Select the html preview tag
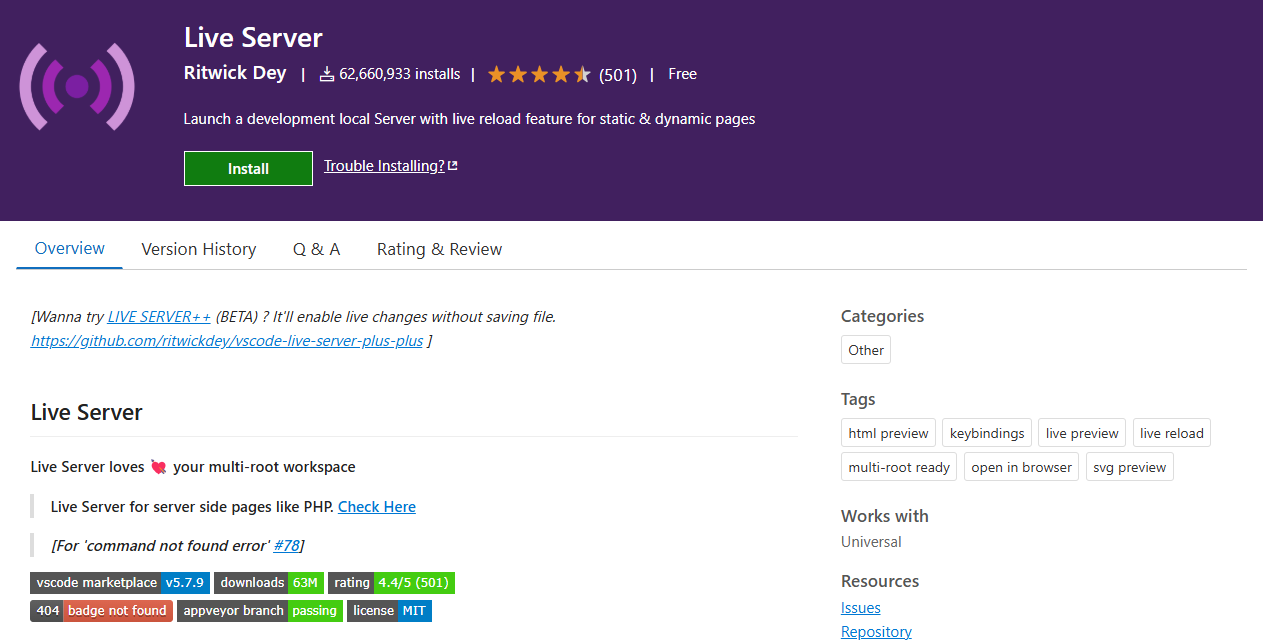1263x642 pixels. (888, 433)
